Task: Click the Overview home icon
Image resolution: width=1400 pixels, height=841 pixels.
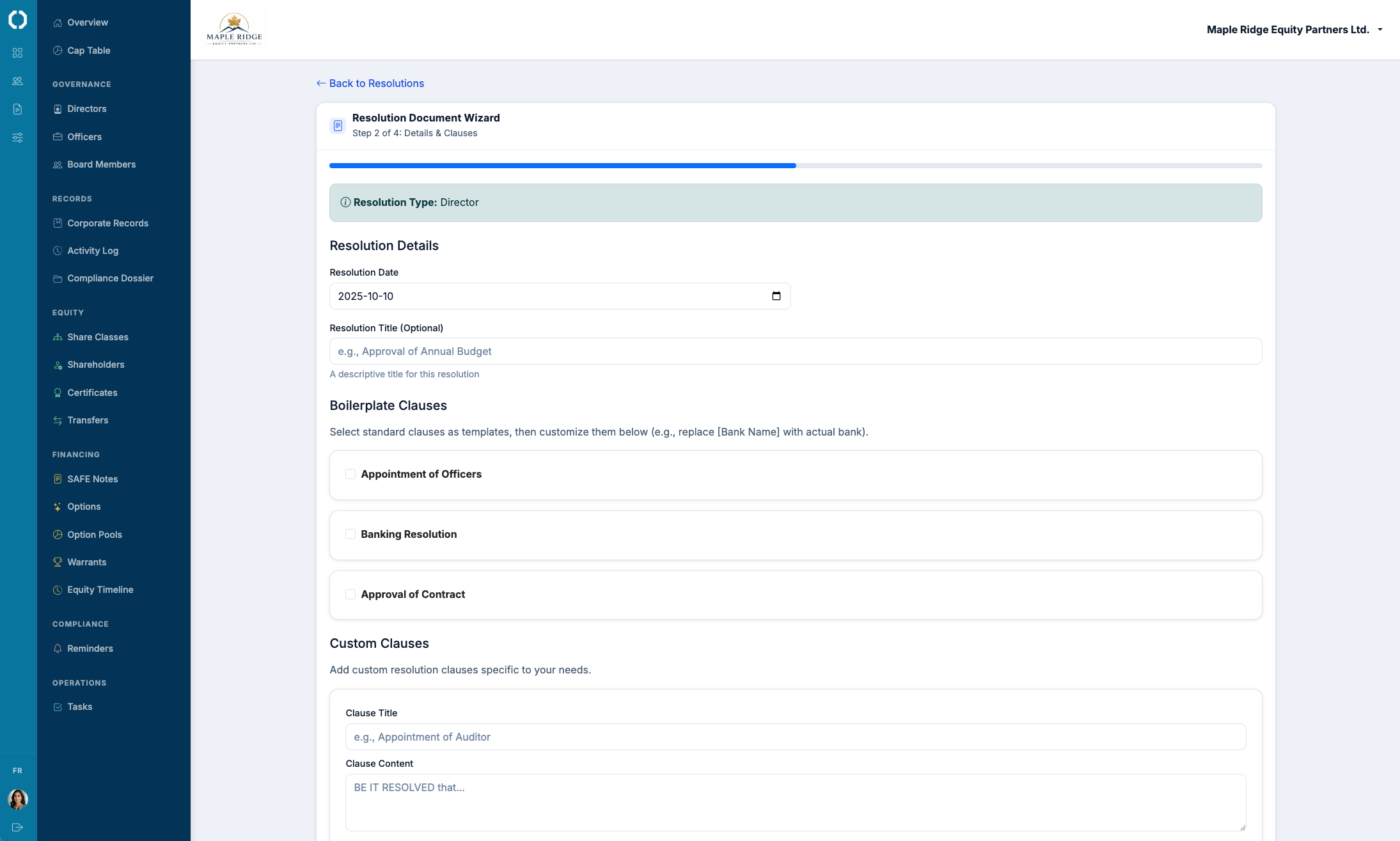Action: tap(58, 22)
